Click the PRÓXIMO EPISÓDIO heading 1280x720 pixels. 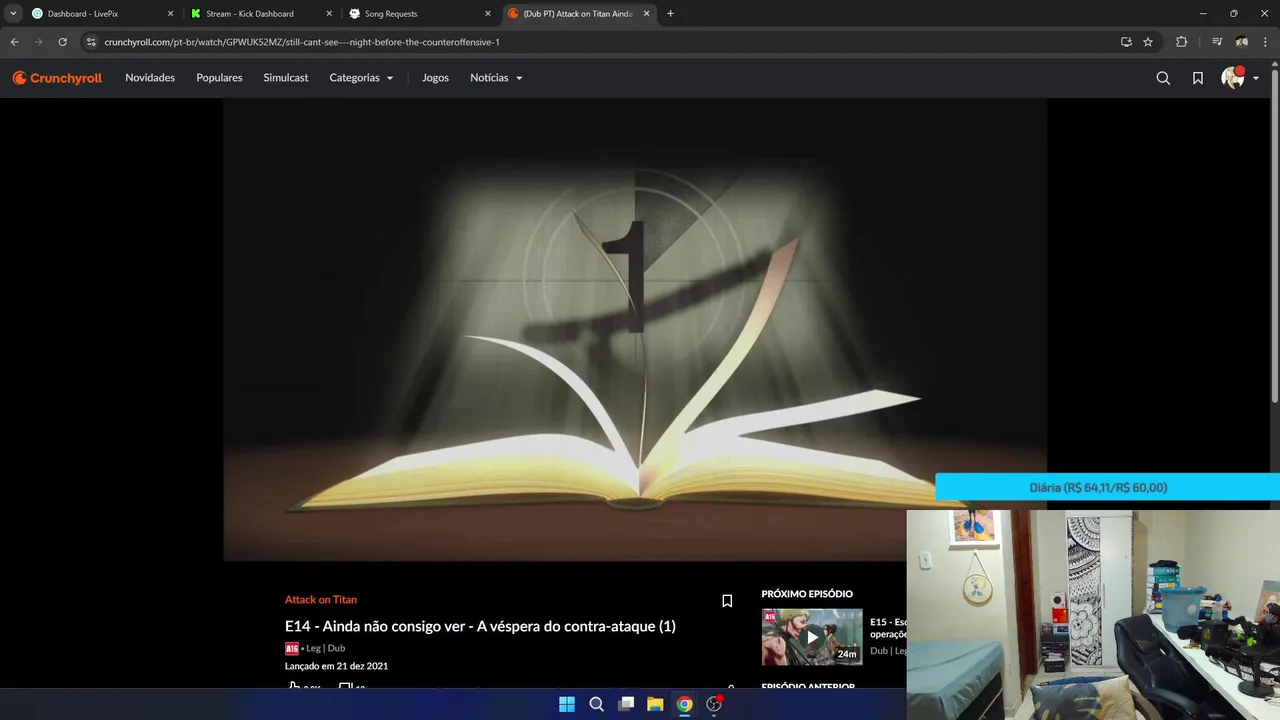807,594
